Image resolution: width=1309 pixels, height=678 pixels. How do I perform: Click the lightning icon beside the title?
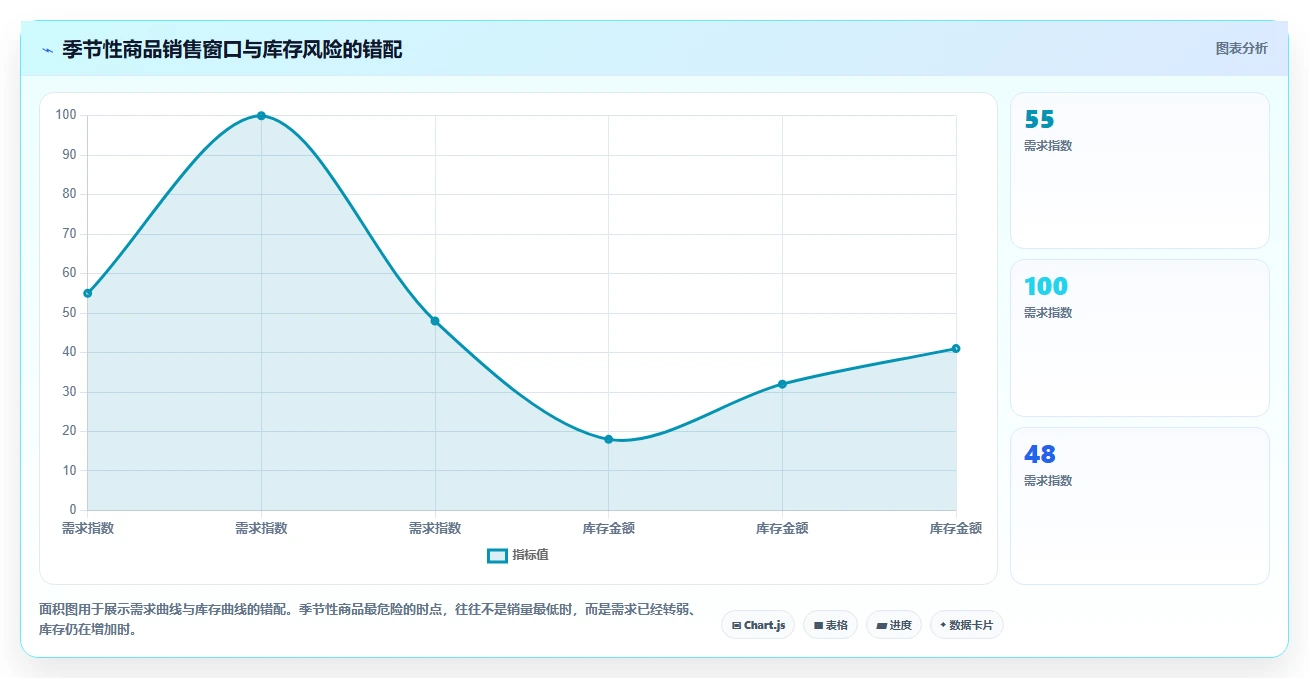pyautogui.click(x=47, y=49)
